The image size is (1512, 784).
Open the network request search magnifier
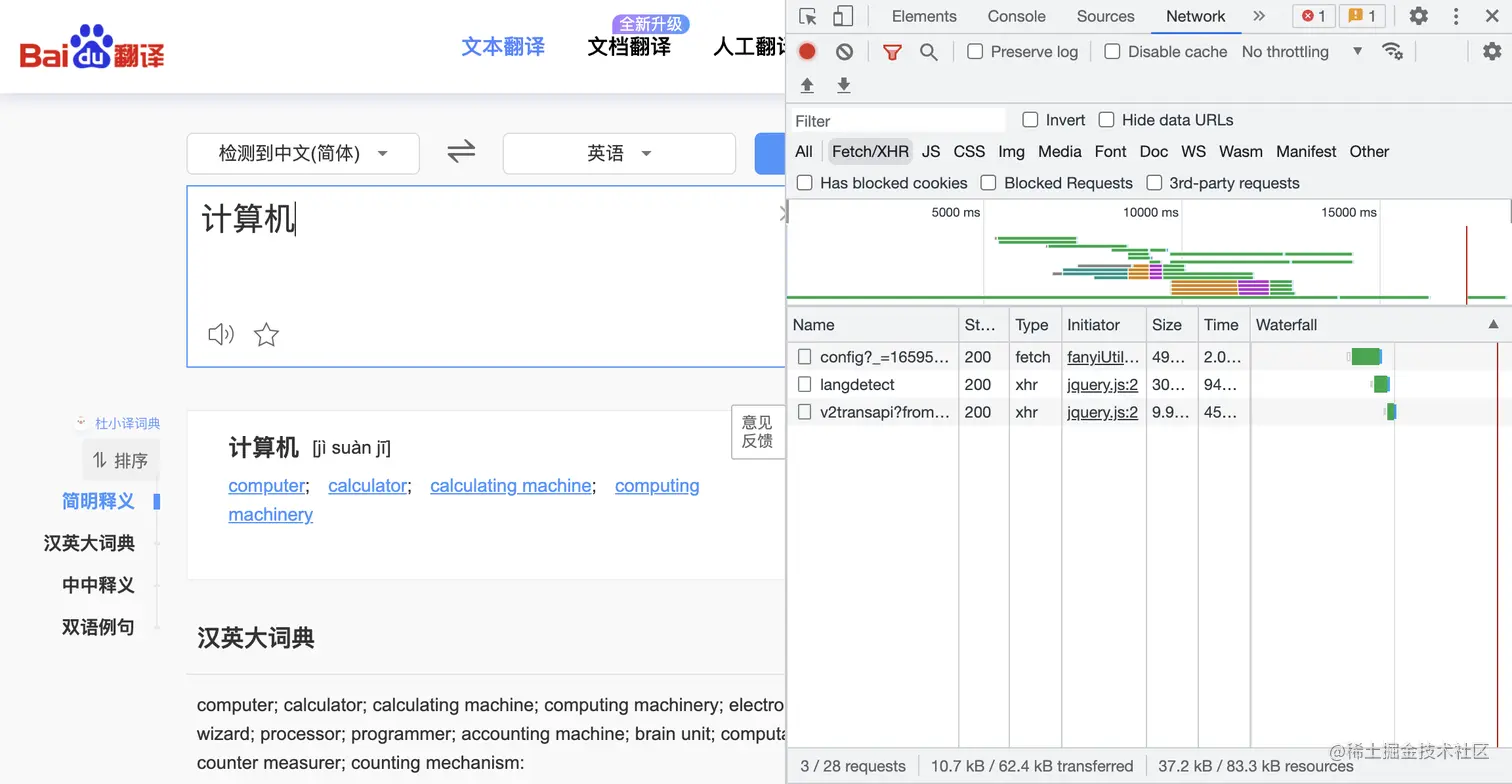(928, 51)
